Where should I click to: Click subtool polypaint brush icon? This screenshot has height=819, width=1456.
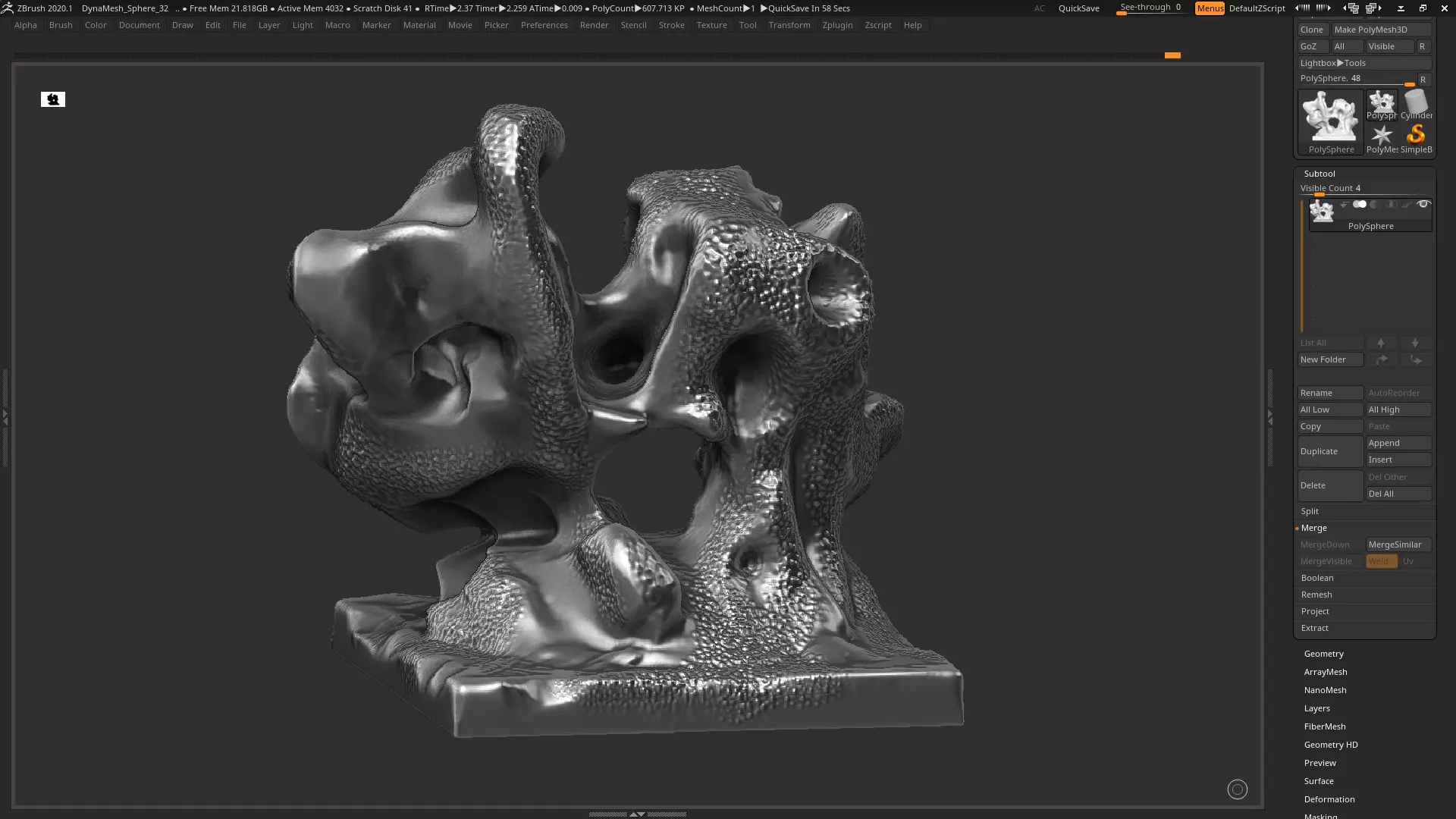(x=1407, y=205)
